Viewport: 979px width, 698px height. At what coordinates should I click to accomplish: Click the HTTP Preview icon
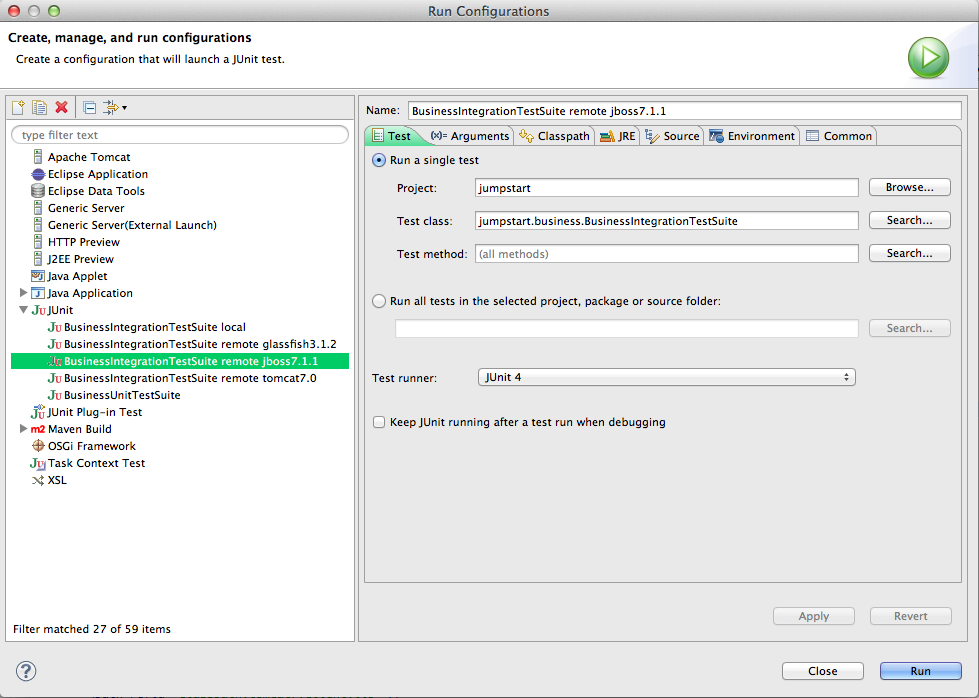38,242
